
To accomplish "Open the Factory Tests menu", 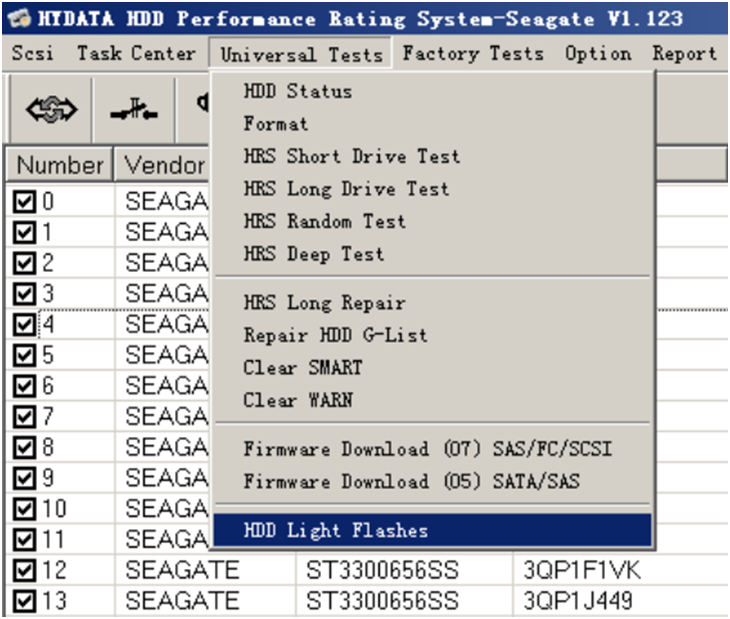I will pos(473,54).
